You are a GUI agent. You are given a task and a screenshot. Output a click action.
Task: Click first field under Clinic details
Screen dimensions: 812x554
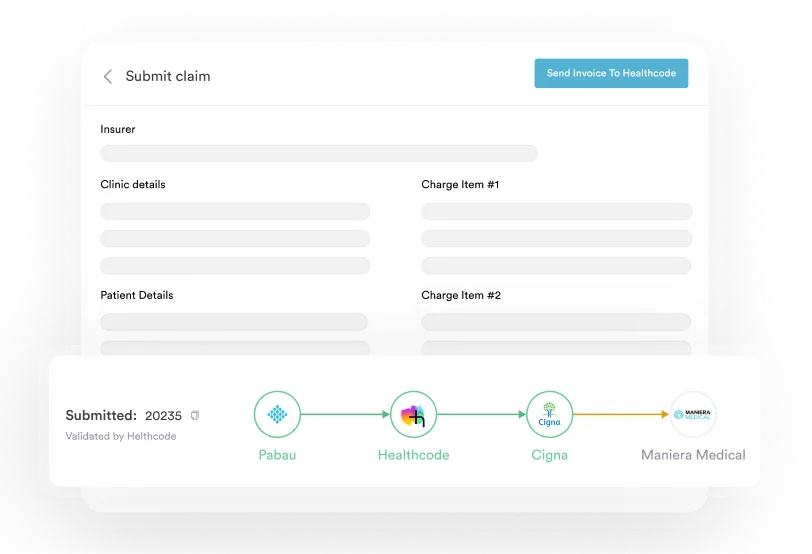tap(235, 212)
